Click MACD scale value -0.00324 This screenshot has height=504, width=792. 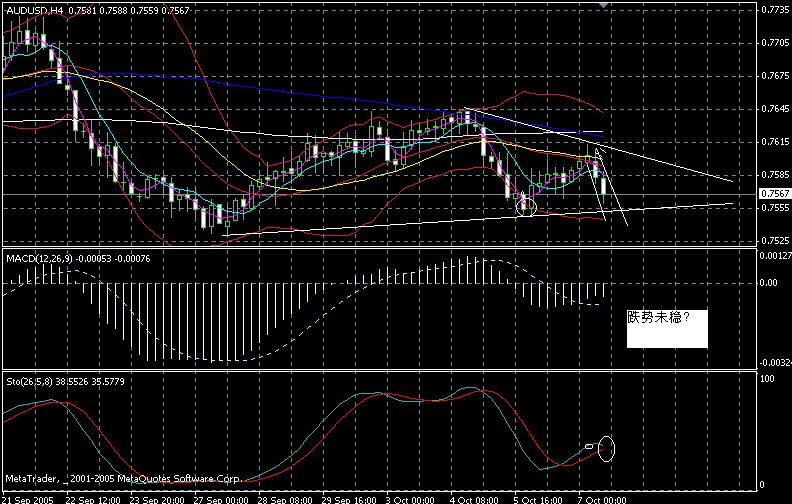775,363
